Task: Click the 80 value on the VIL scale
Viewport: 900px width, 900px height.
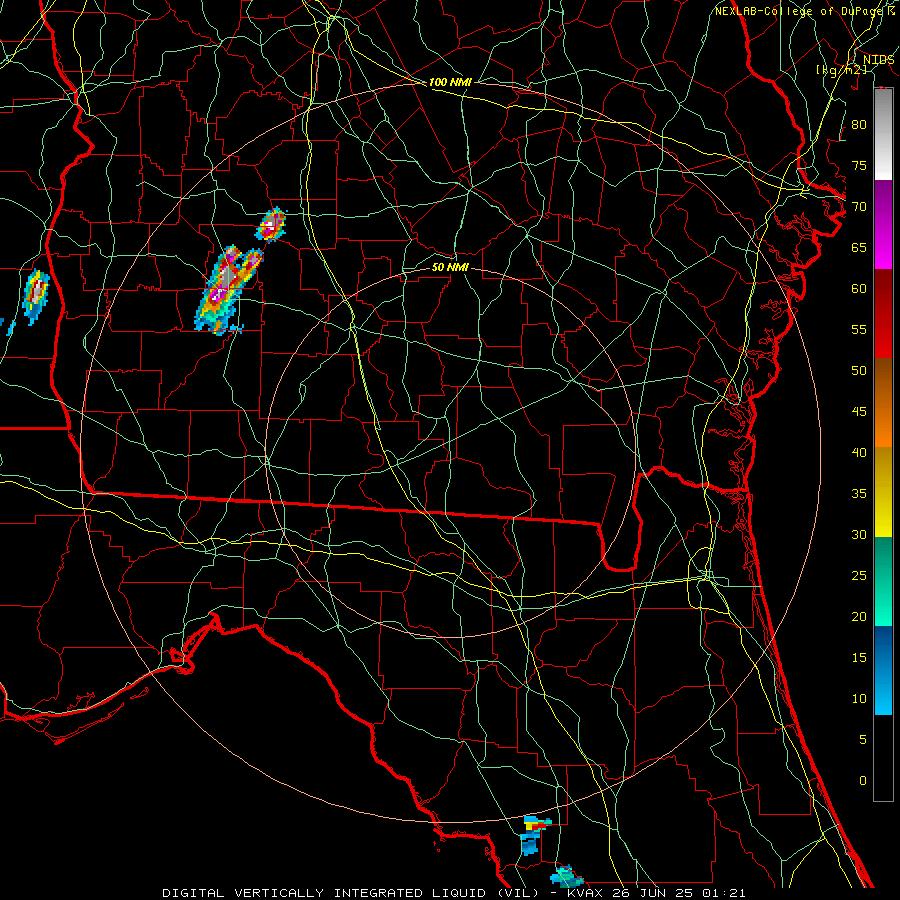Action: pos(859,125)
